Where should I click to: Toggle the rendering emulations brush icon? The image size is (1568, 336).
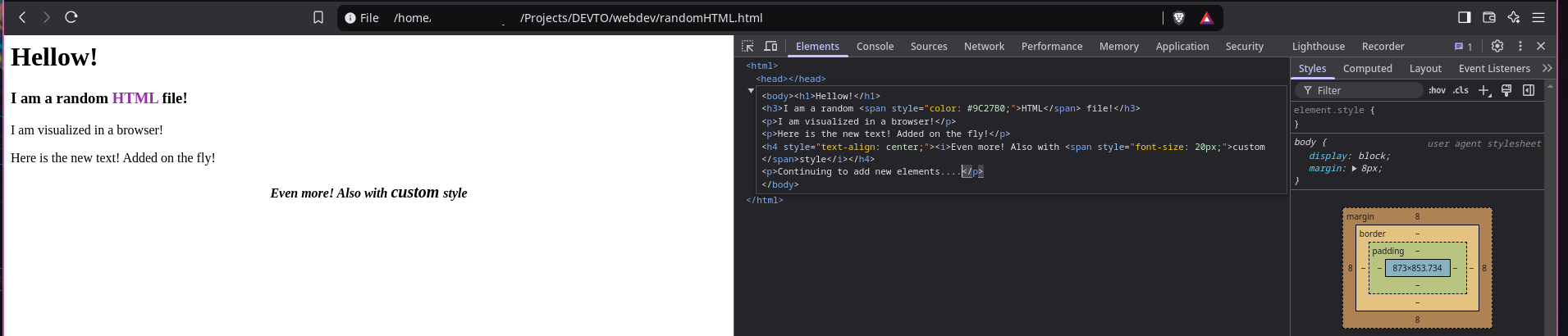[1506, 91]
